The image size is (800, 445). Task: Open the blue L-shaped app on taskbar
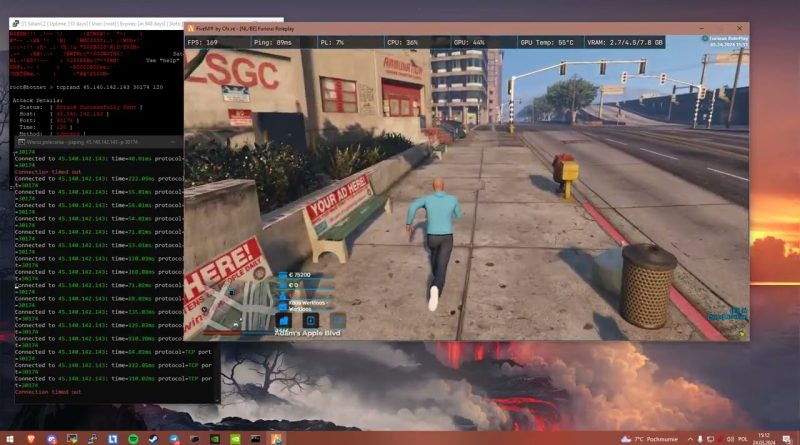click(x=113, y=439)
